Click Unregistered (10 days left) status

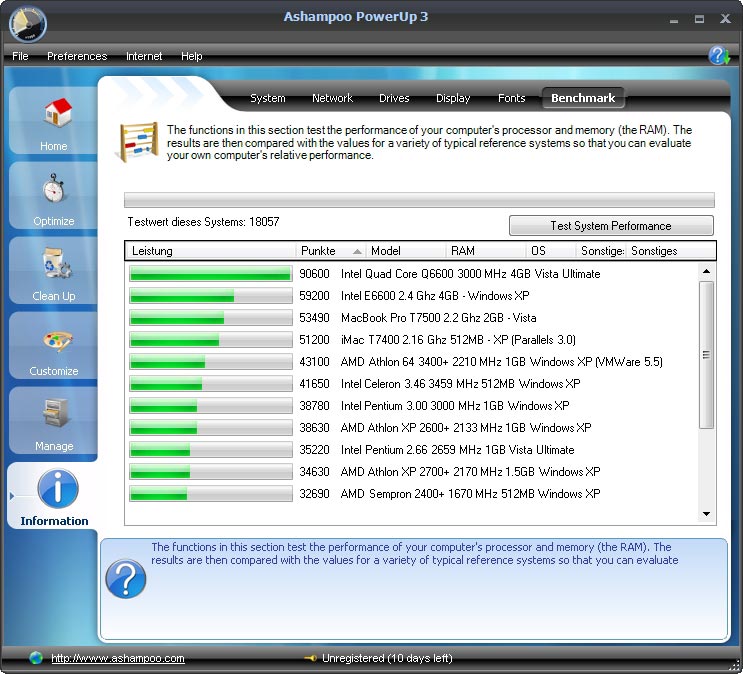(x=387, y=658)
